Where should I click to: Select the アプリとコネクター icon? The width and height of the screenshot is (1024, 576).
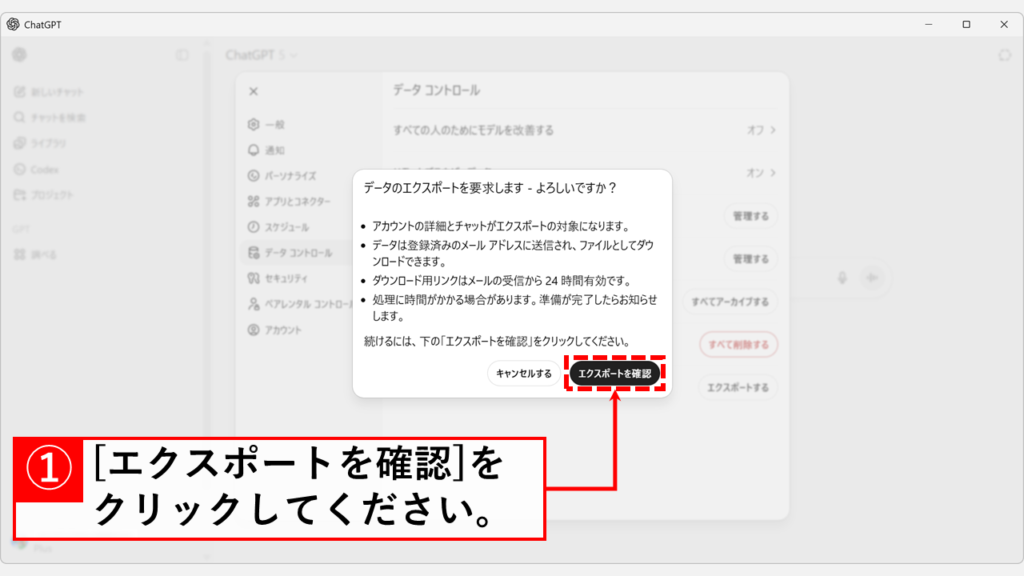click(x=253, y=201)
